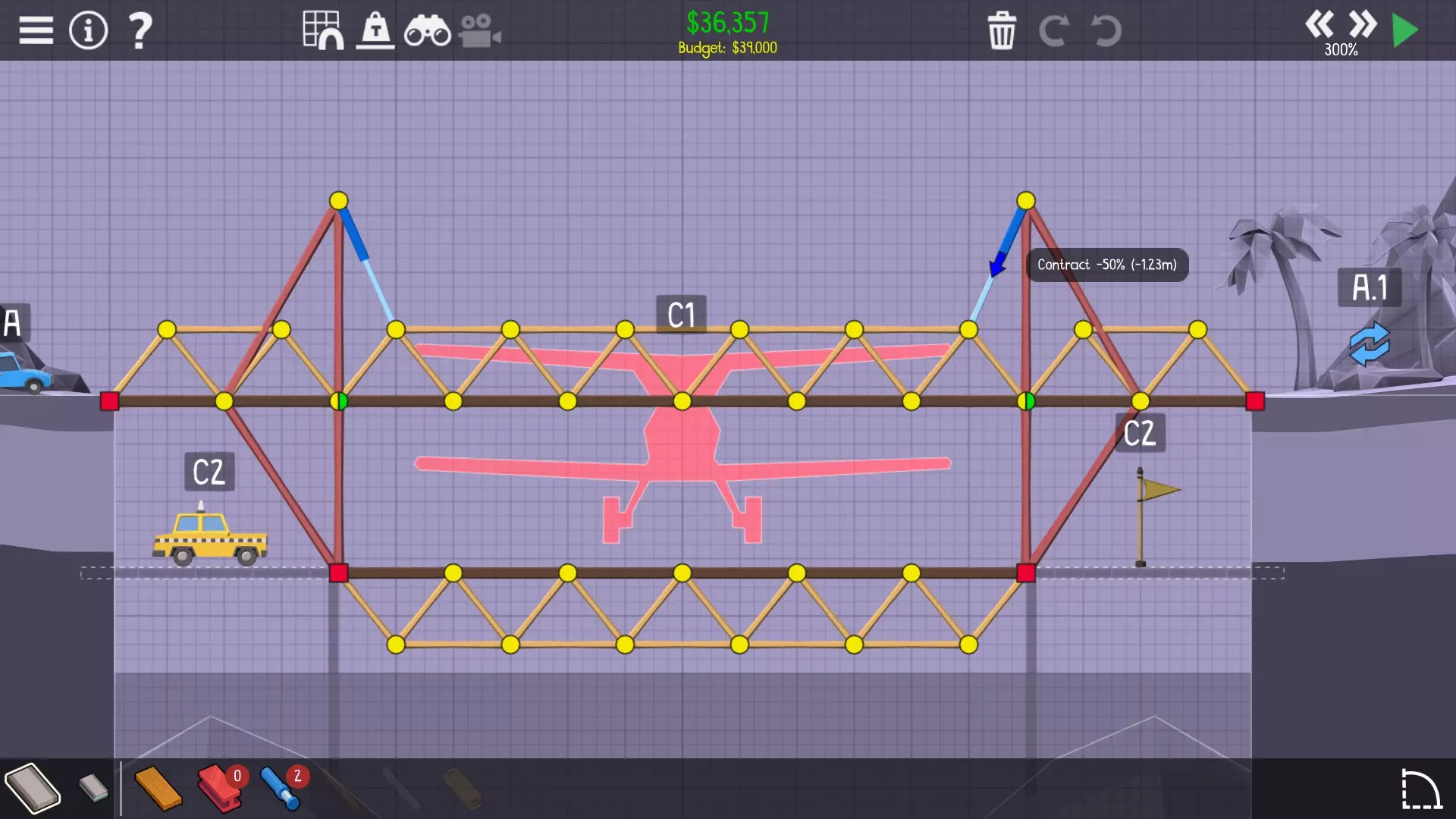Viewport: 1456px width, 819px height.
Task: Click the question mark help icon
Action: point(140,30)
